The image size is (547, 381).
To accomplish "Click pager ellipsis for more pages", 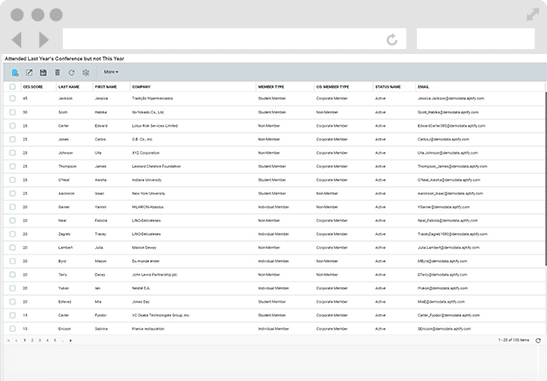I will tap(62, 340).
